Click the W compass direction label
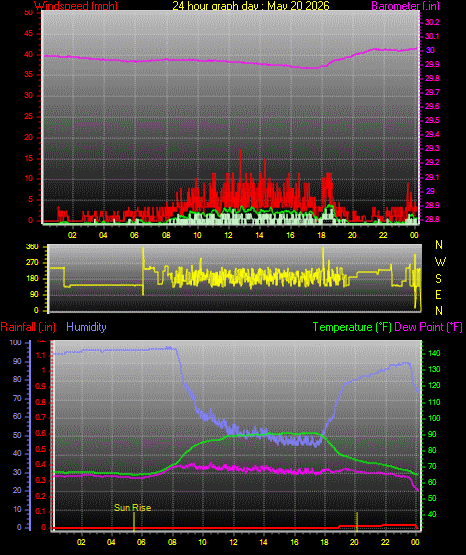Viewport: 466px width, 555px height. point(440,262)
